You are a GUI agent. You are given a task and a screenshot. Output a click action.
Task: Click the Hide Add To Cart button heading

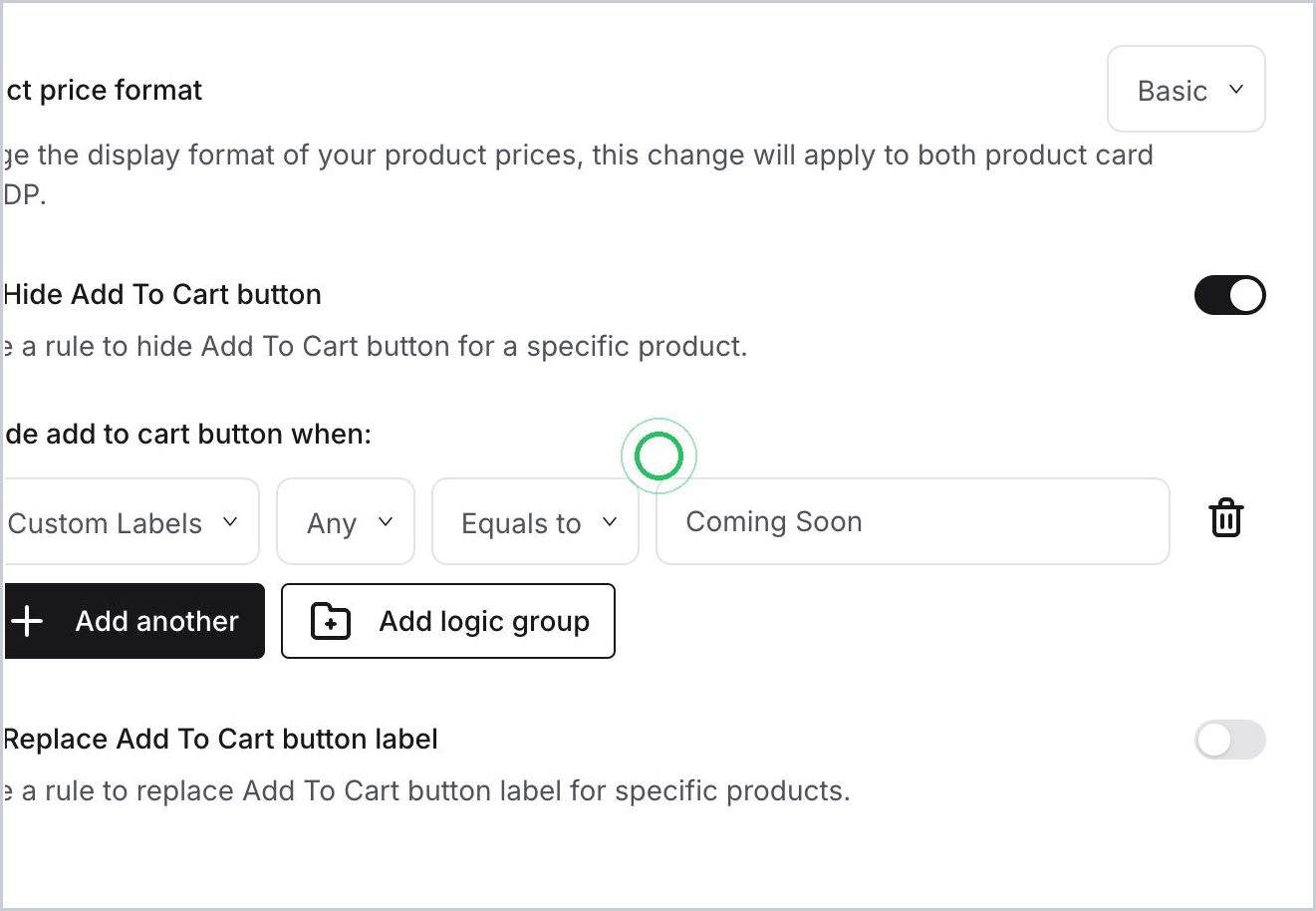[x=162, y=294]
